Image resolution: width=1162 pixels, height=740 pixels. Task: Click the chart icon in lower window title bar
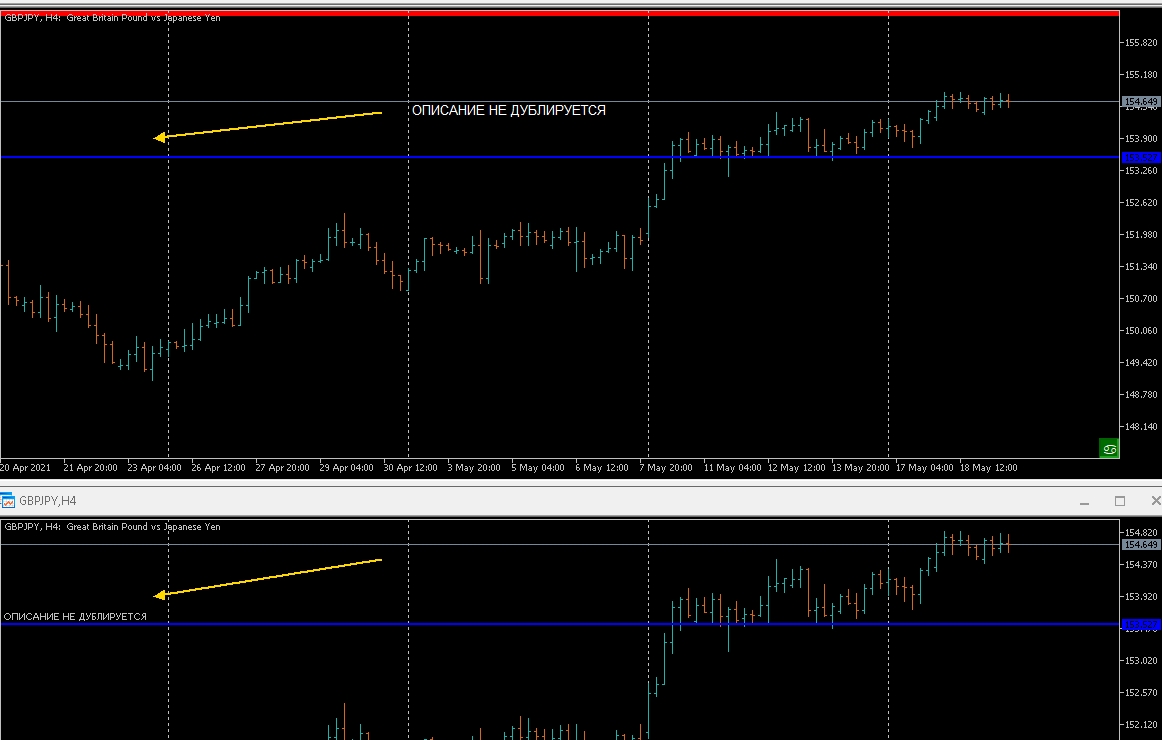pyautogui.click(x=7, y=501)
